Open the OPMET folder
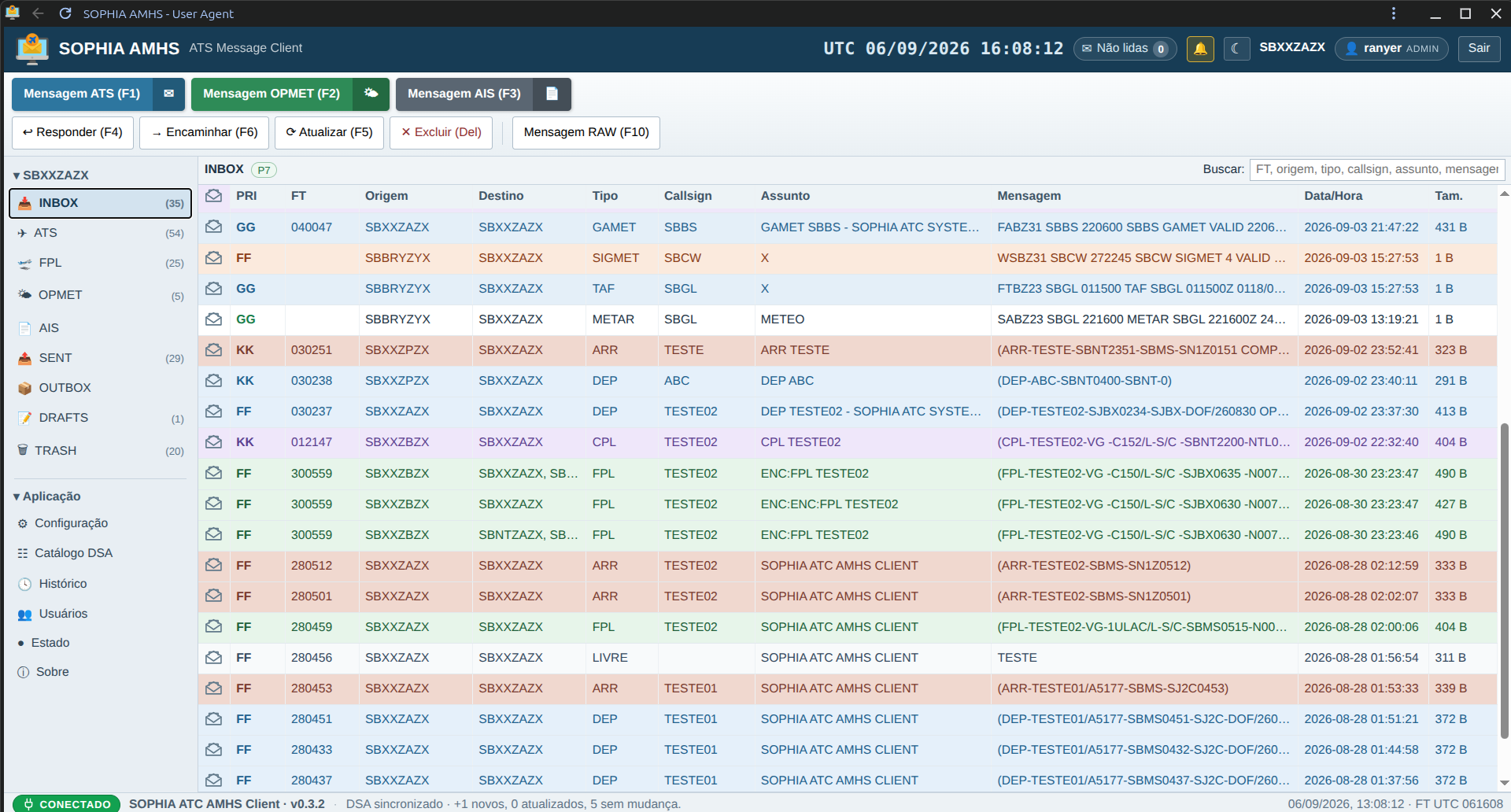Image resolution: width=1511 pixels, height=812 pixels. (100, 295)
